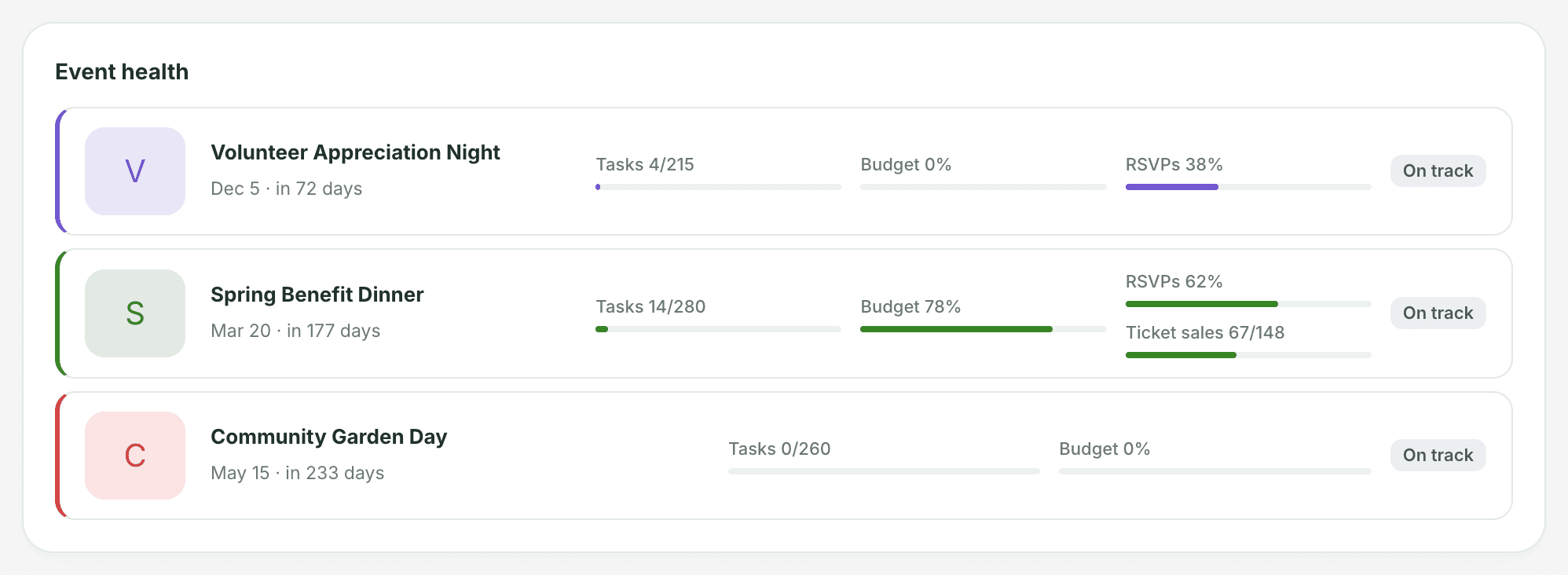The height and width of the screenshot is (575, 1568).
Task: Click the Tasks 4/215 progress bar
Action: coord(718,187)
